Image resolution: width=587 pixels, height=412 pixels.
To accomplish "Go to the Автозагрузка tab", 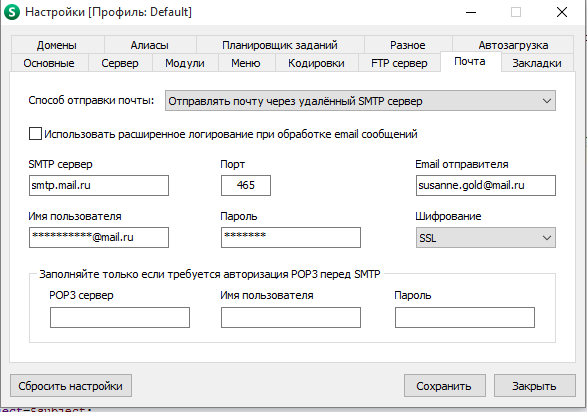I will [513, 45].
